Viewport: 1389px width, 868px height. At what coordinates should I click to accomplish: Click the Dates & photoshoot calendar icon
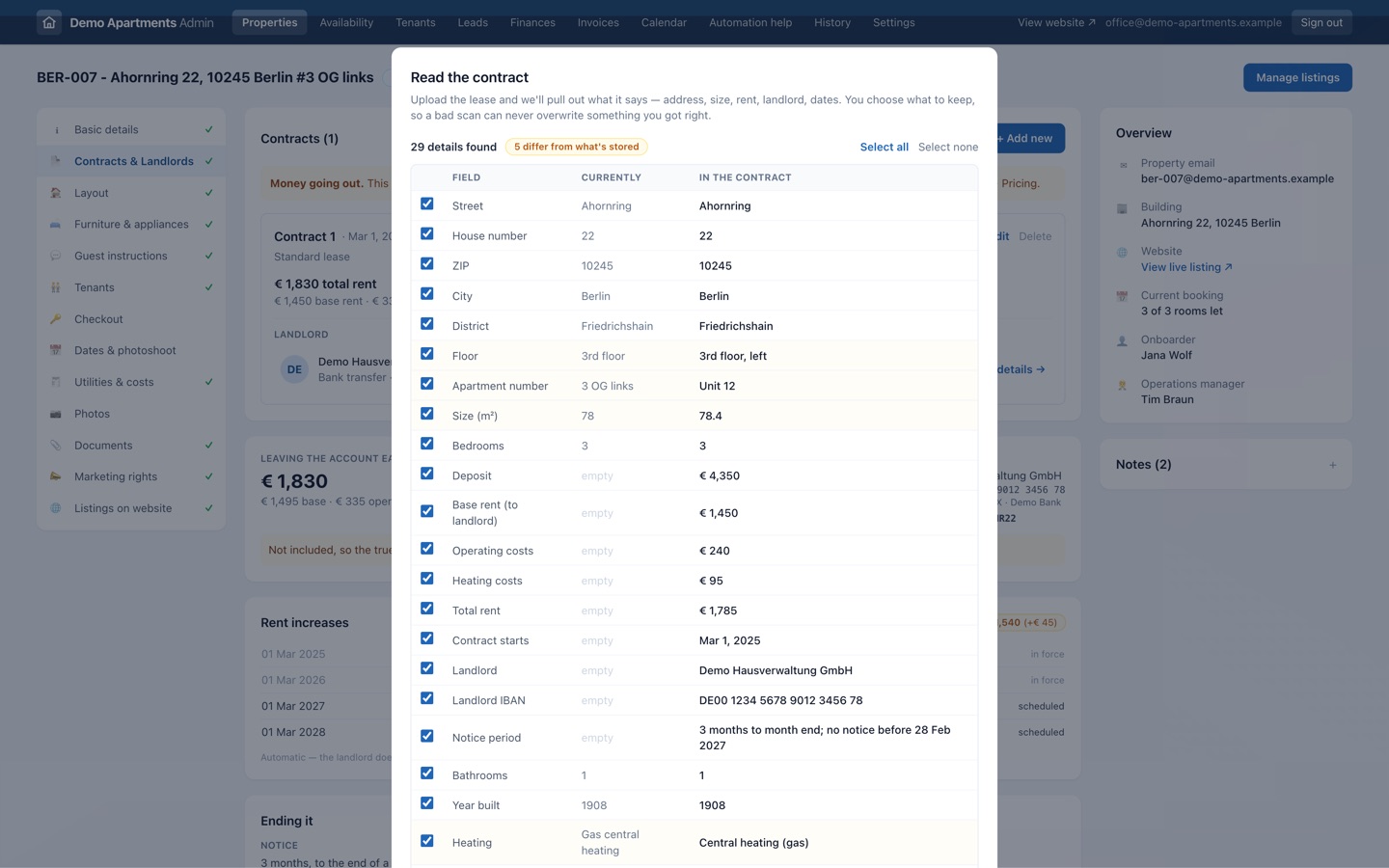coord(56,351)
